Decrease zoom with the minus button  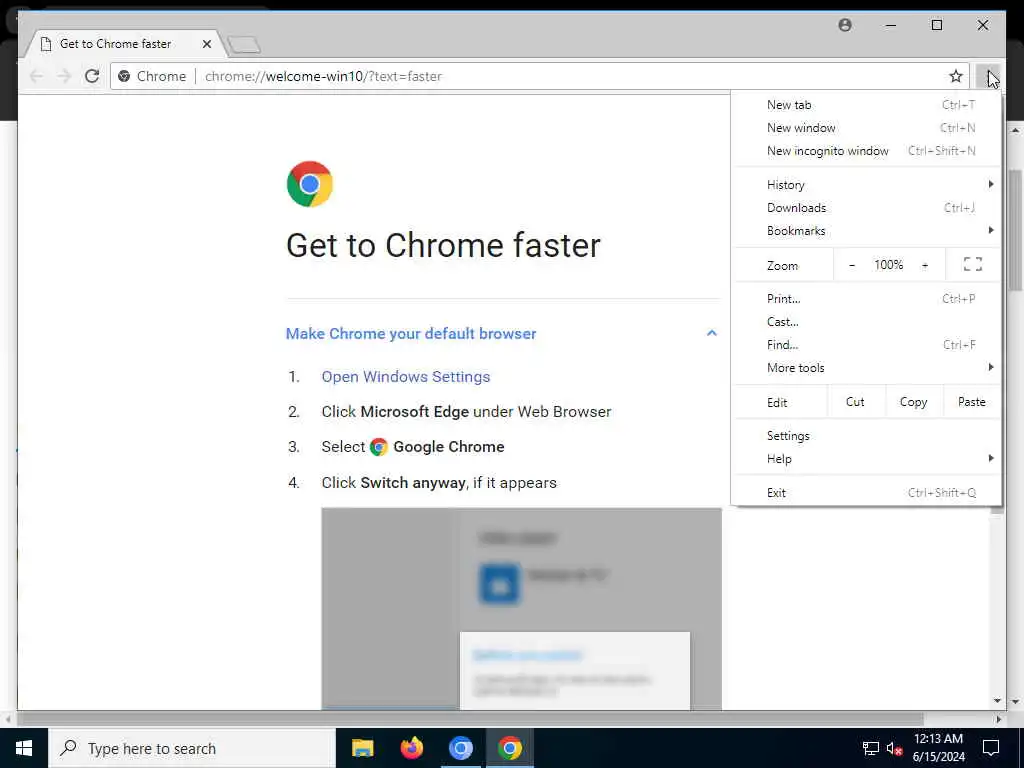pyautogui.click(x=852, y=265)
